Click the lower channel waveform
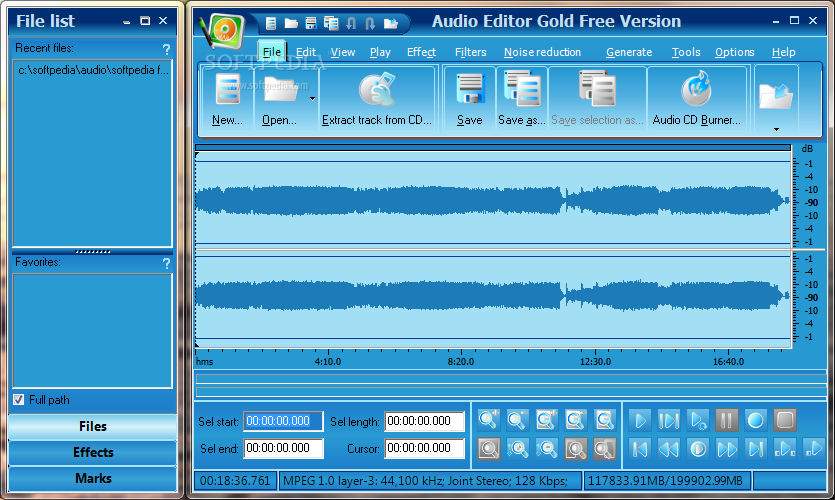Image resolution: width=835 pixels, height=500 pixels. pos(493,297)
